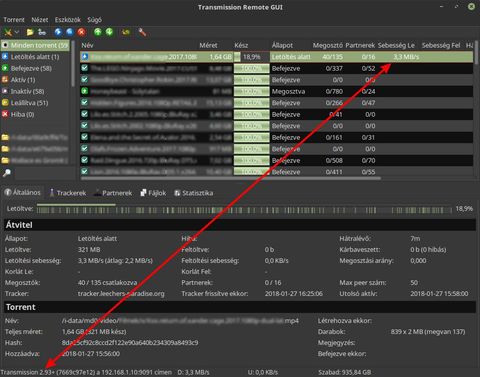Screen dimensions: 480x377
Task: Sort by the Sebesség Fel column header
Action: pos(441,45)
